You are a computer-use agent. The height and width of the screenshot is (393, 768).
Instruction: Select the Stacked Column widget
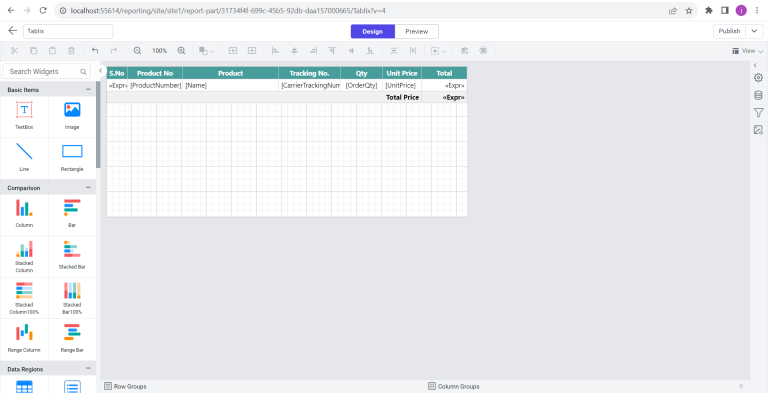[x=24, y=256]
